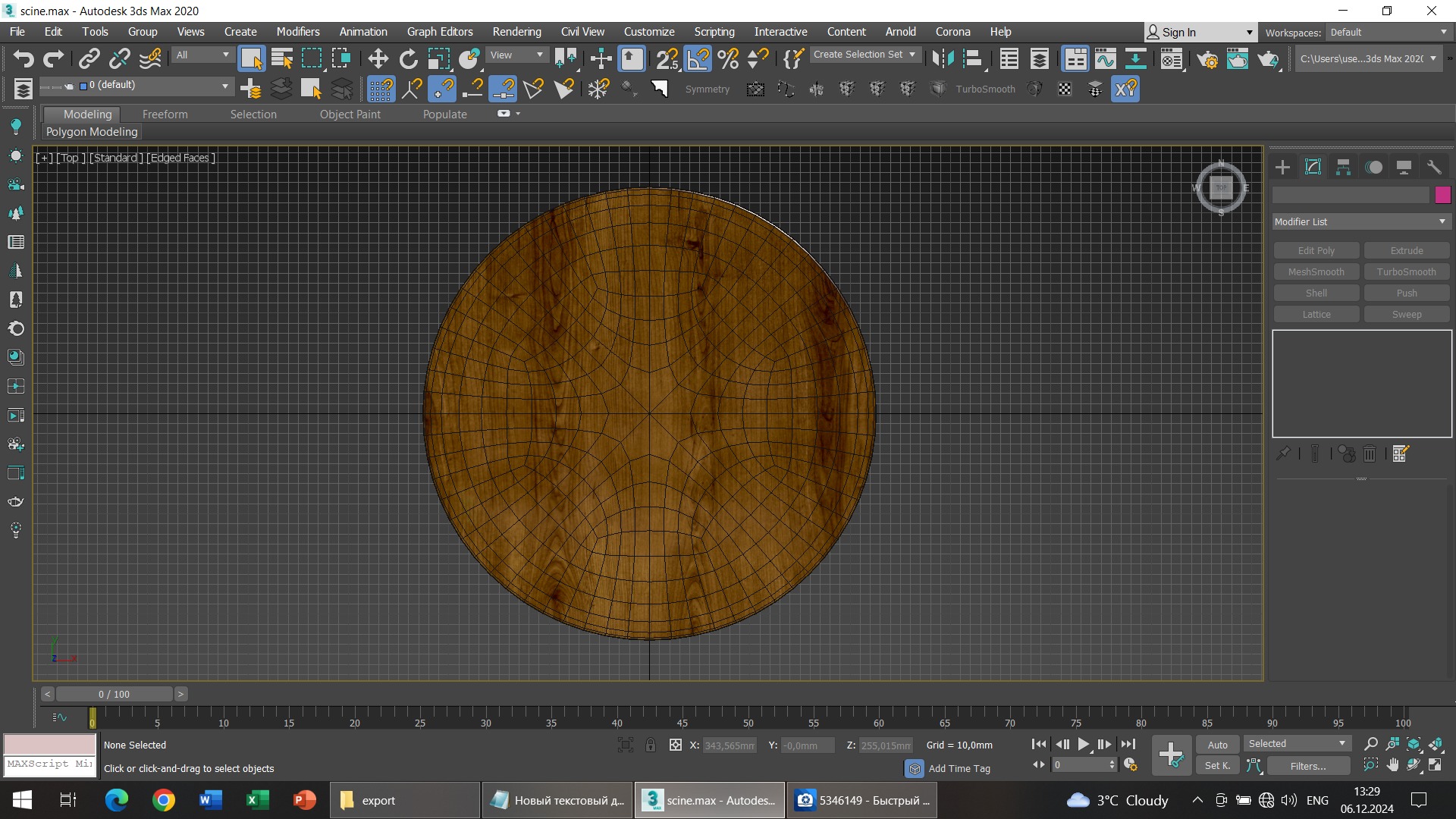Toggle Angle Snap button
This screenshot has height=819, width=1456.
698,58
